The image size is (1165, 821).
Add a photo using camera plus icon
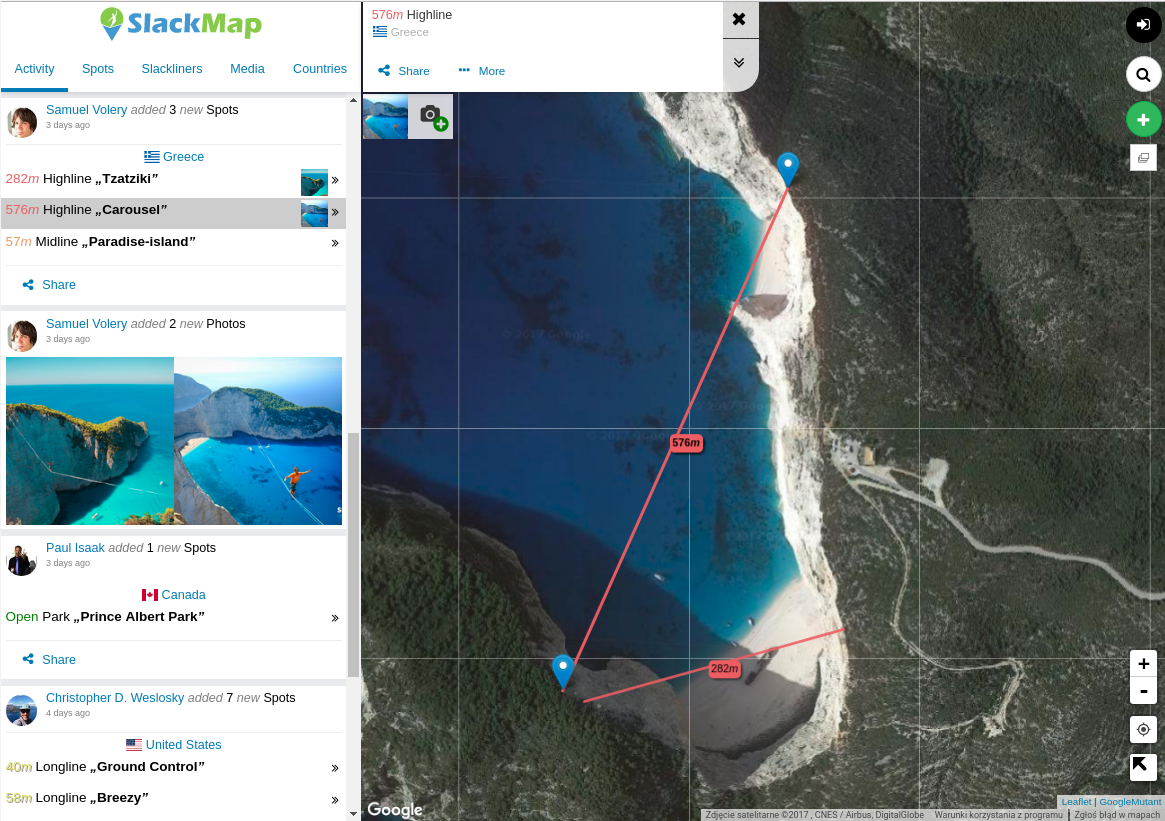432,116
